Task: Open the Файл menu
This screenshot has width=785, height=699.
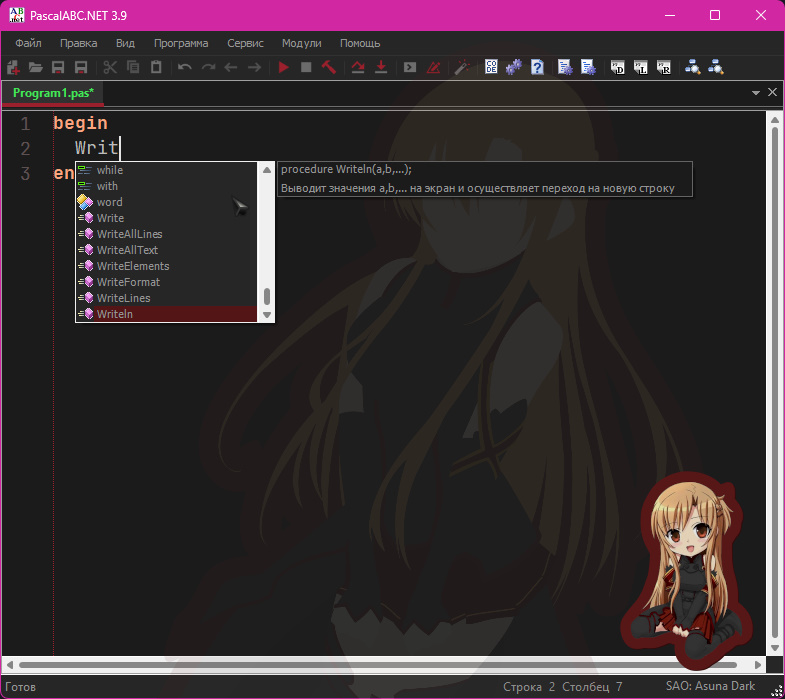Action: click(x=28, y=43)
